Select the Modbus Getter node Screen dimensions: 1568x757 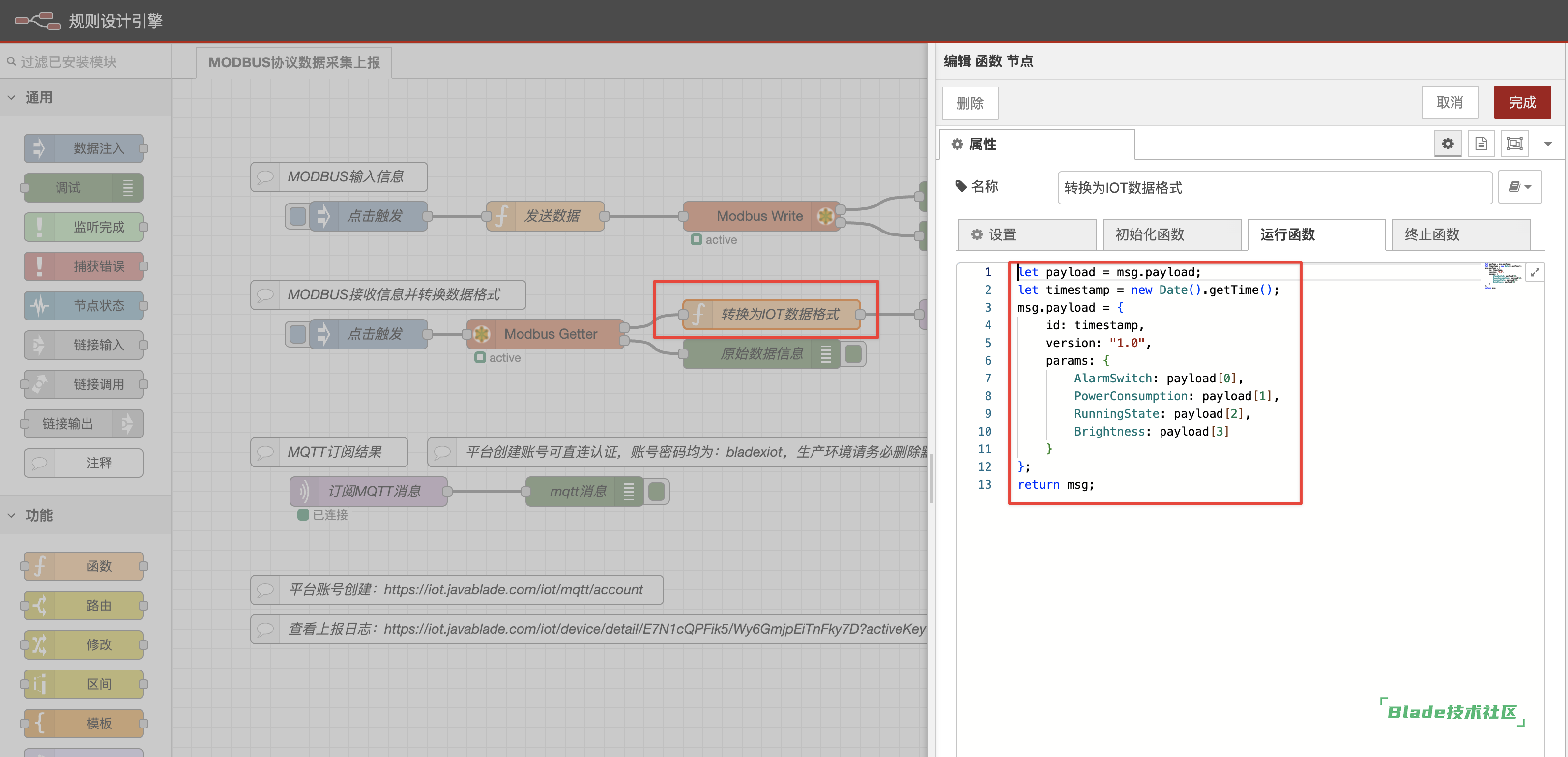(x=546, y=334)
